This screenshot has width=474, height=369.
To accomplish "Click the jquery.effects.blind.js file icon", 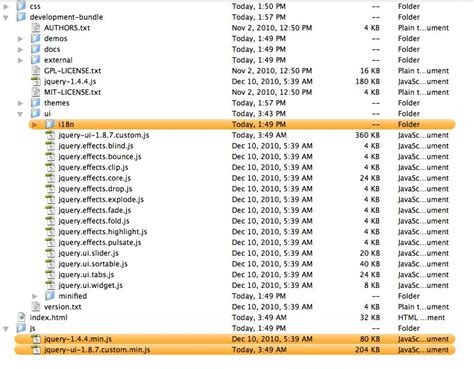I will coord(50,145).
